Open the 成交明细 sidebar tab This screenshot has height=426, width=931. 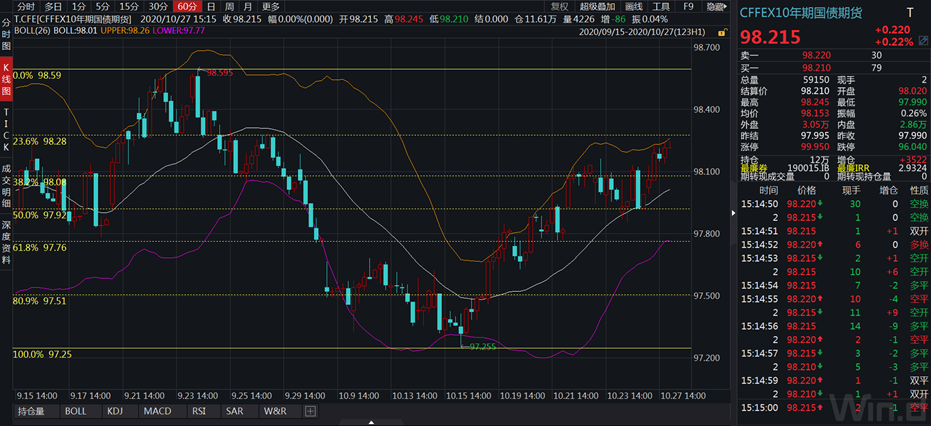(7, 185)
